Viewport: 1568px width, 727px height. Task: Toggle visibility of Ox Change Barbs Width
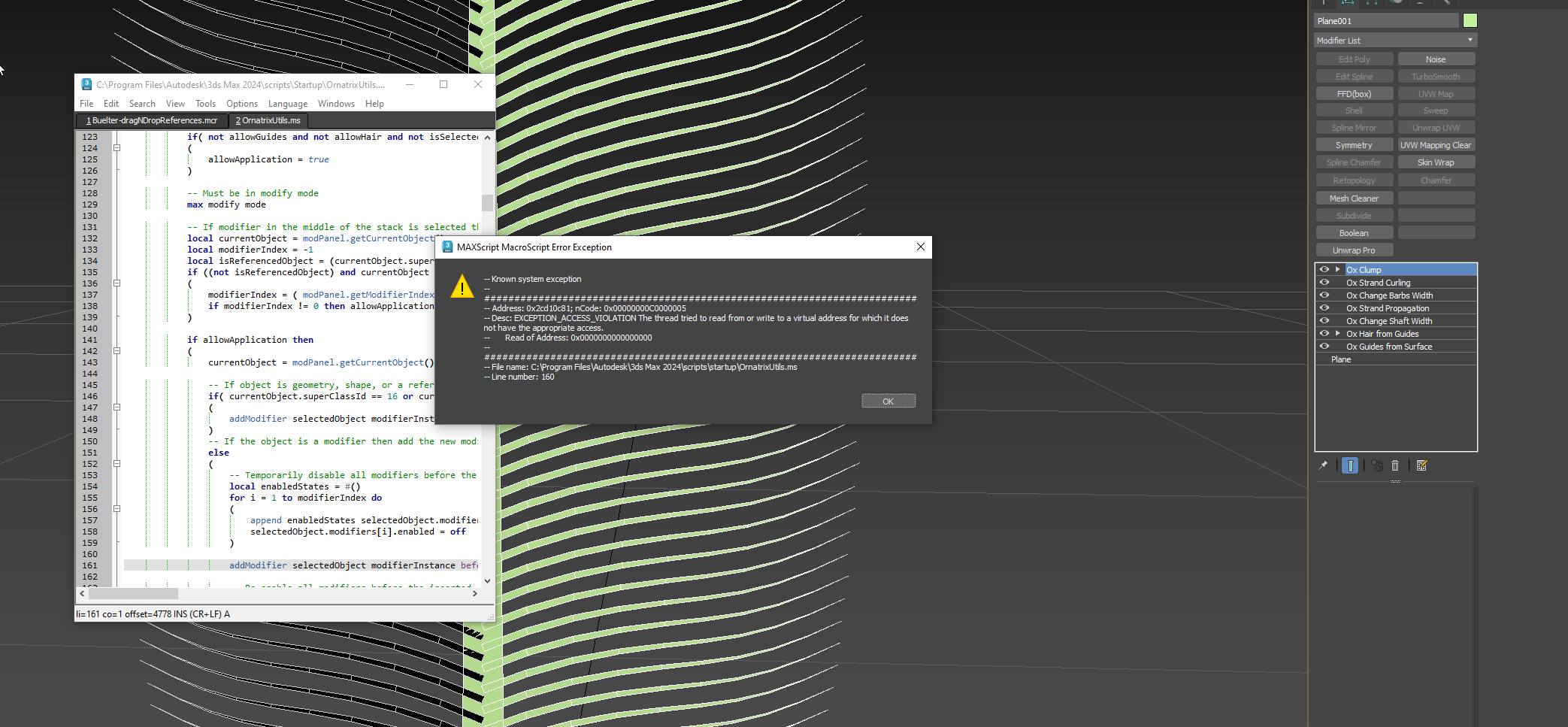point(1324,295)
